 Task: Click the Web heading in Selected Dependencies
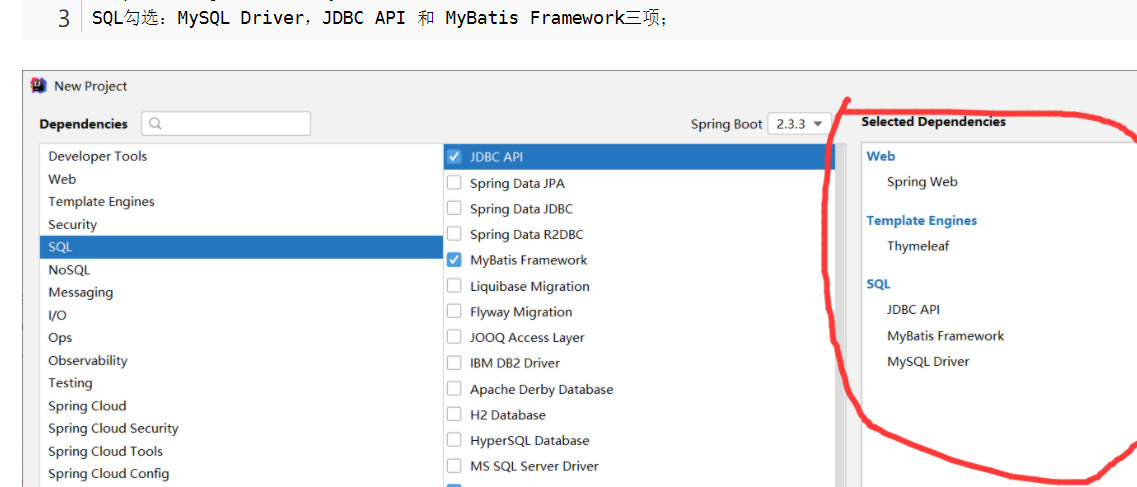click(880, 156)
